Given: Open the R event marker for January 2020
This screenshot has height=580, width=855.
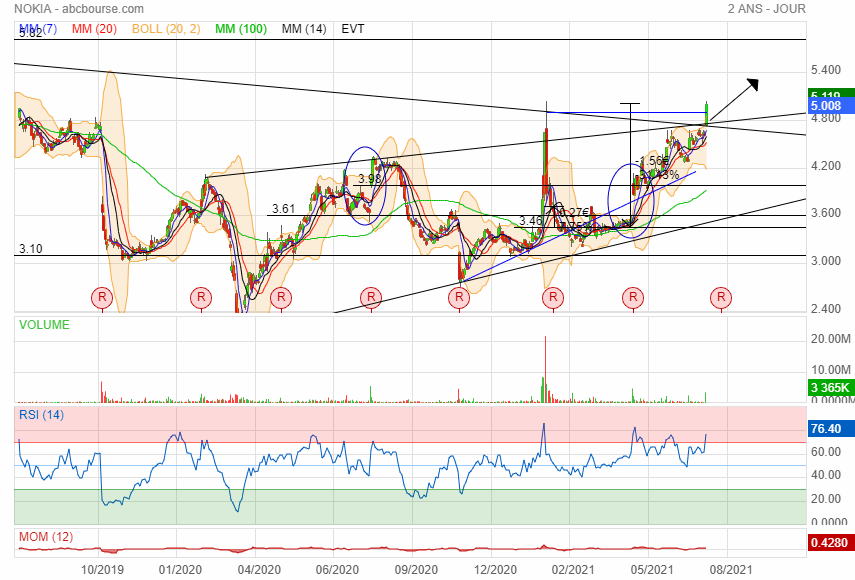Looking at the screenshot, I should (x=201, y=298).
